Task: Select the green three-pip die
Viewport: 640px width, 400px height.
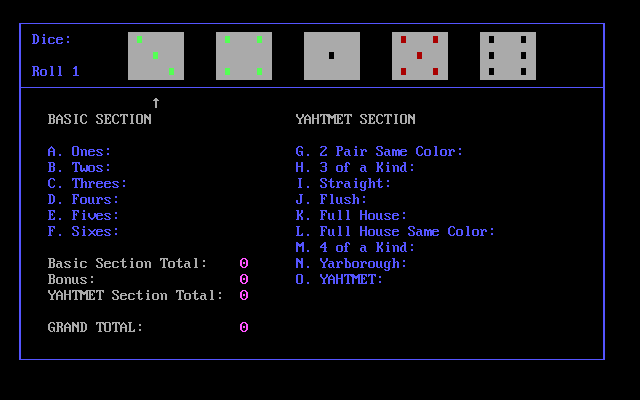Action: pos(155,56)
